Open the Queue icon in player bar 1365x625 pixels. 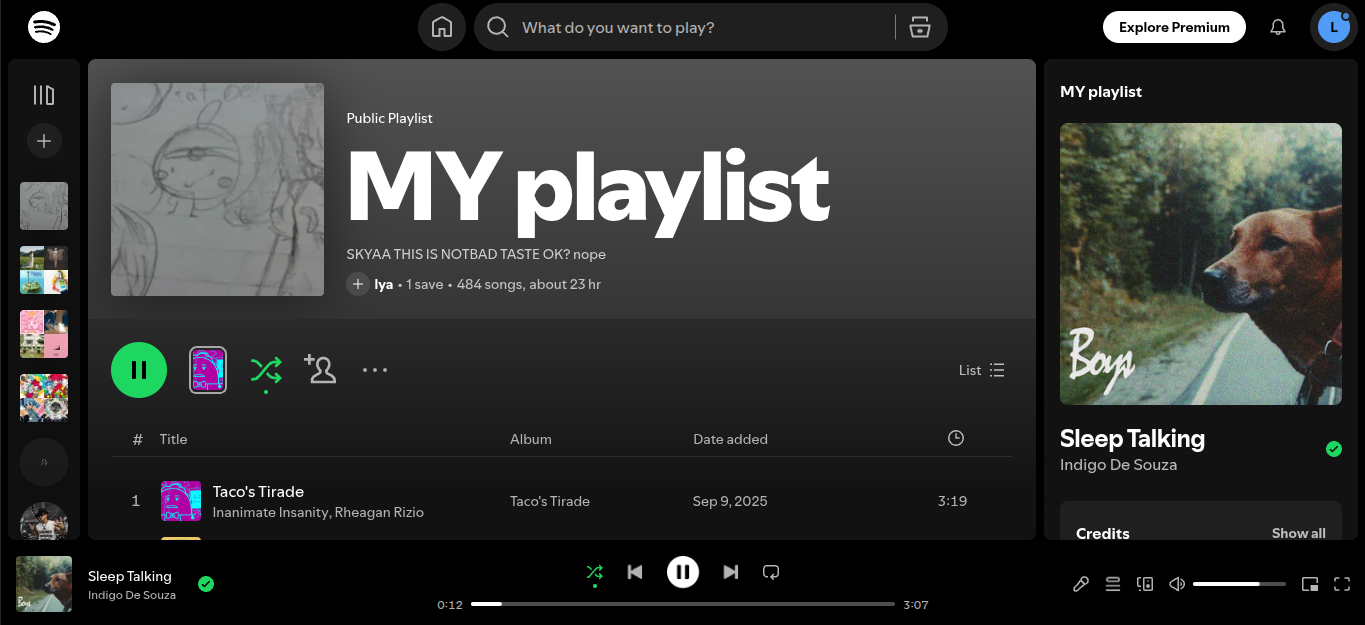pyautogui.click(x=1113, y=584)
